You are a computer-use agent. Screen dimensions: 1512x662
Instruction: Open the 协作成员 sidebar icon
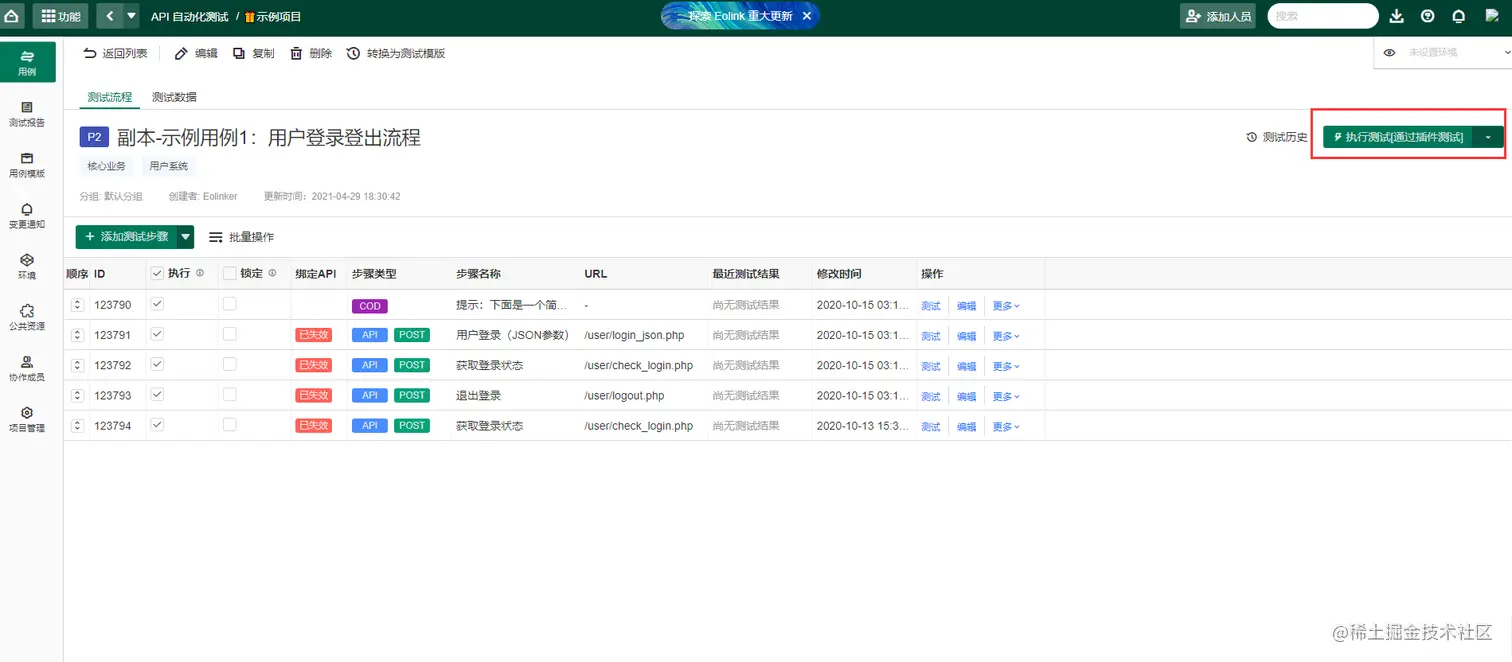[x=27, y=368]
